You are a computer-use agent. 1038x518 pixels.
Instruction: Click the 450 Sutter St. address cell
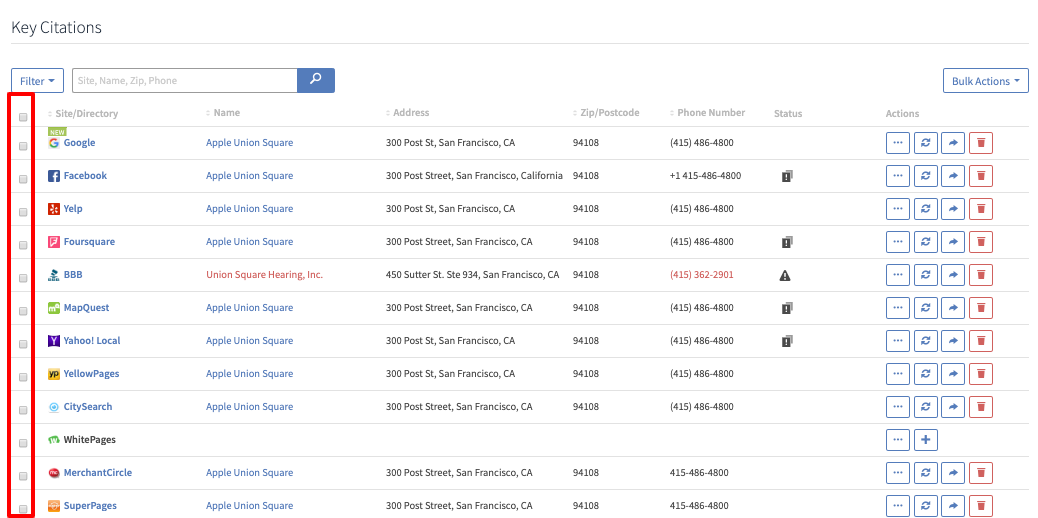(x=473, y=274)
